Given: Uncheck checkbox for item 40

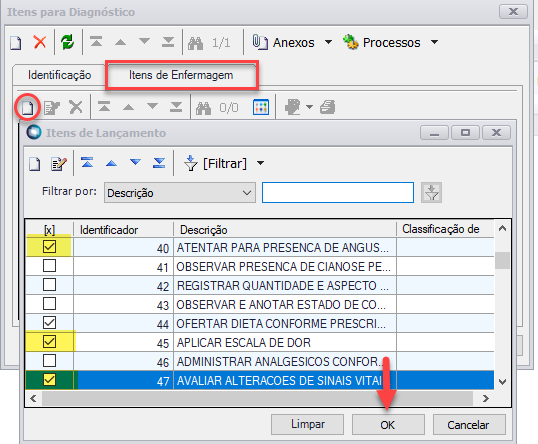Looking at the screenshot, I should tap(49, 247).
